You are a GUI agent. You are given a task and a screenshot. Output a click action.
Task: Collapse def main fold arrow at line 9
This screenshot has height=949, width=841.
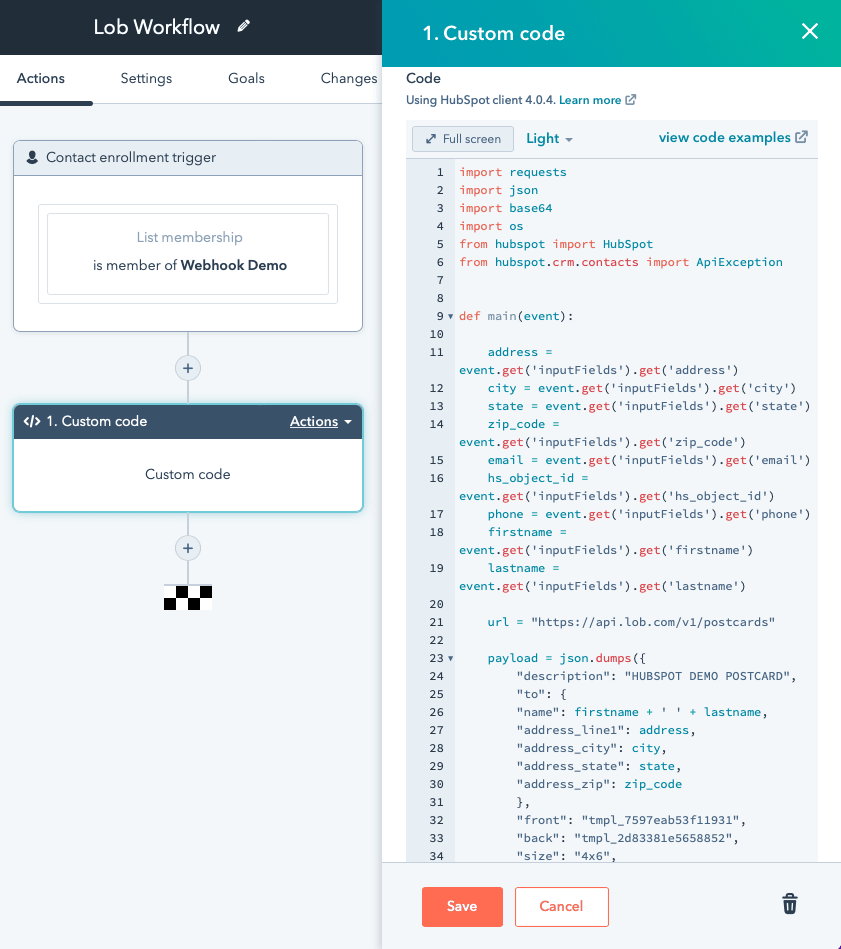tap(450, 317)
